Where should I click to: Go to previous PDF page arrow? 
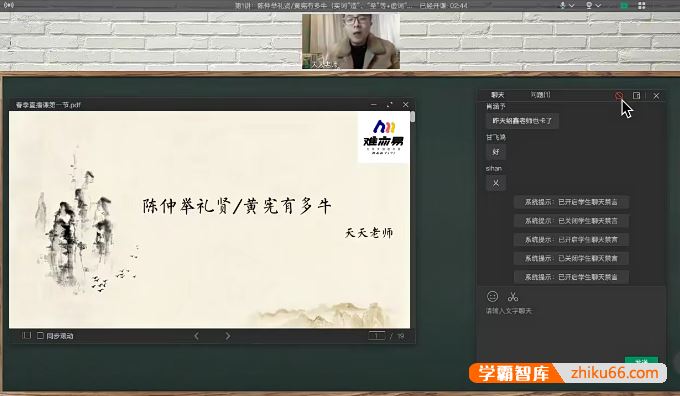click(x=196, y=336)
